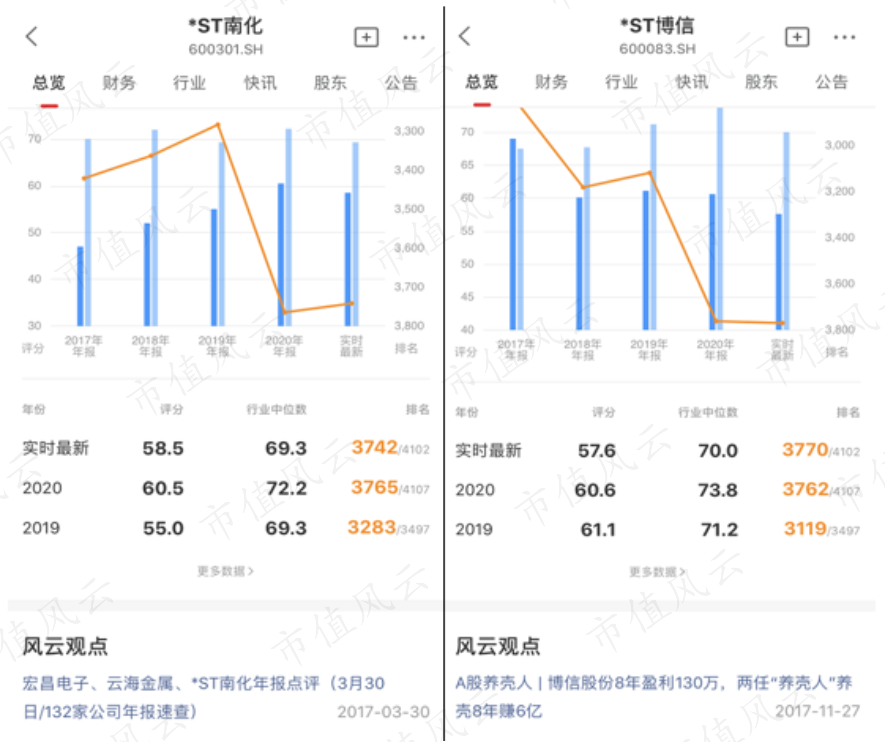Image resolution: width=885 pixels, height=742 pixels.
Task: Go back from the *ST南化 page
Action: [x=32, y=37]
